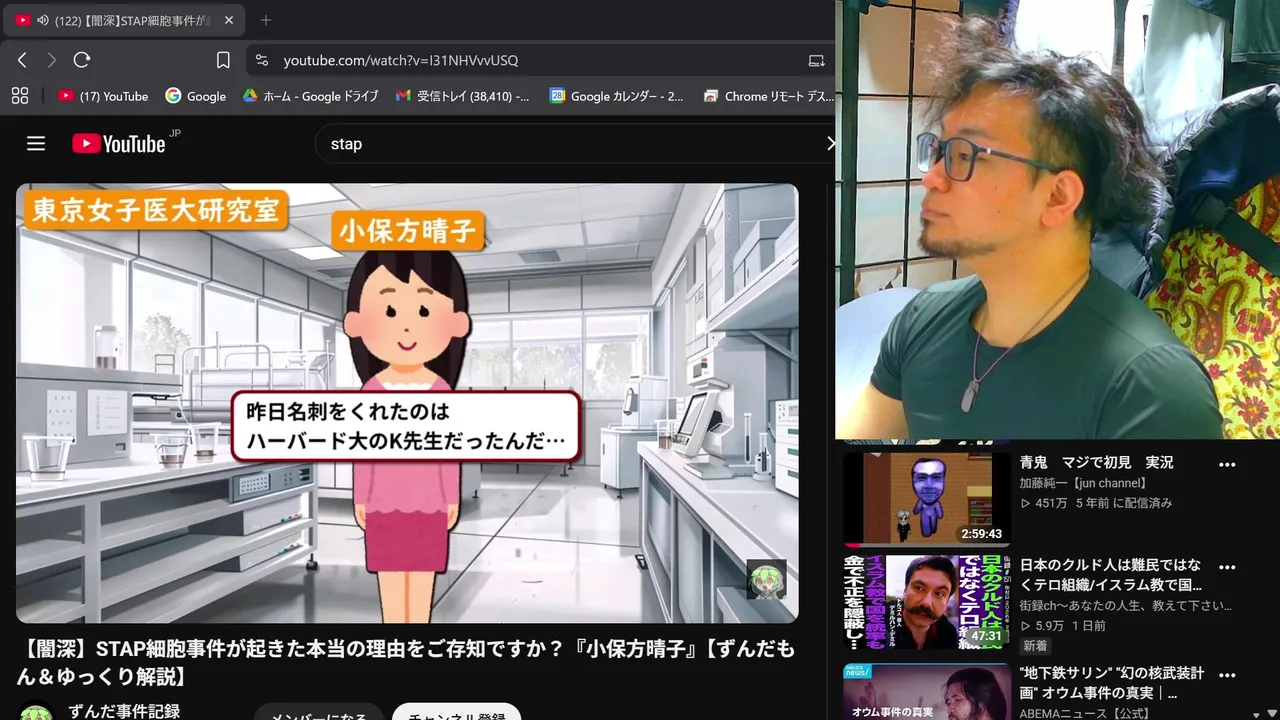Open the Google bookmark
Viewport: 1280px width, 720px height.
tap(196, 96)
